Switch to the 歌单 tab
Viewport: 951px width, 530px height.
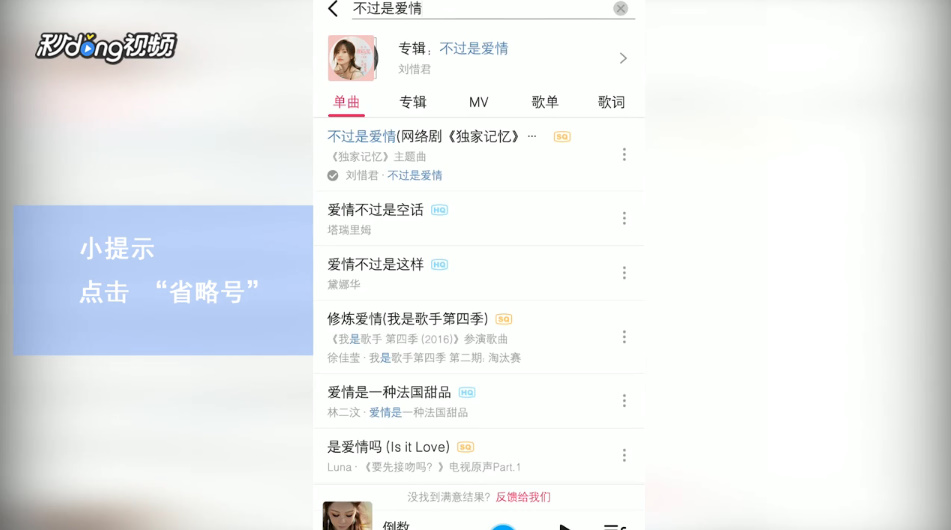click(x=545, y=102)
